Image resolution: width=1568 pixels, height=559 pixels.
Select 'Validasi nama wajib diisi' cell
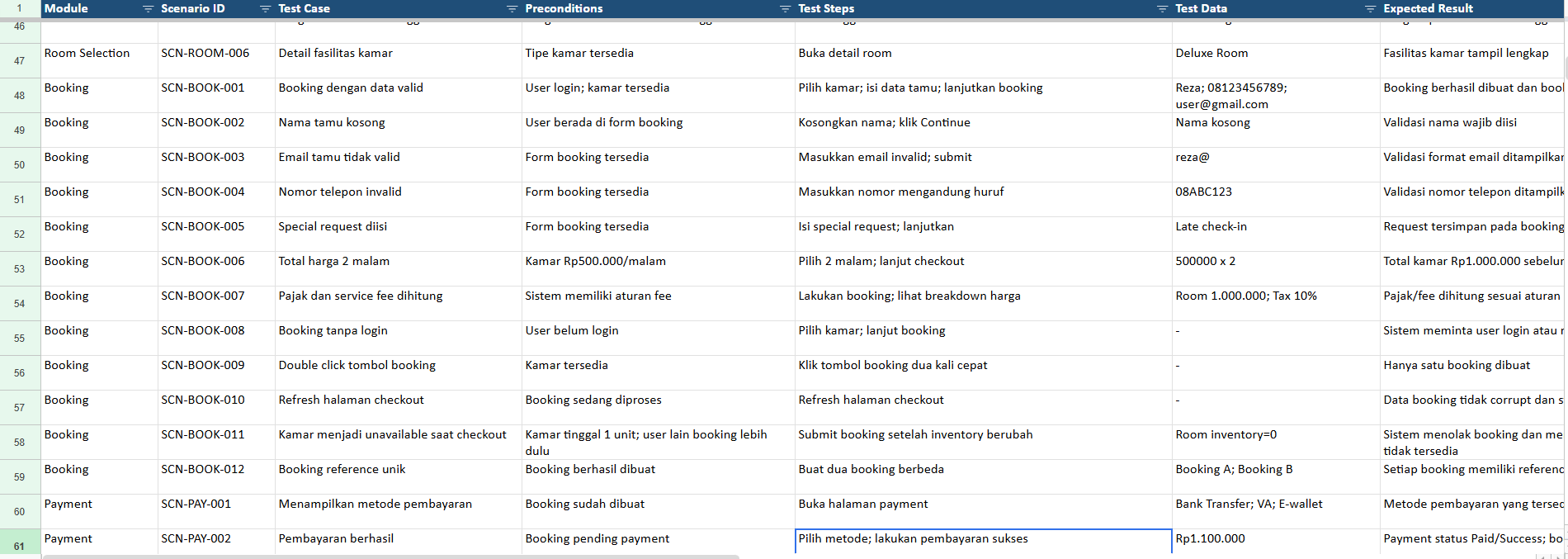tap(1473, 130)
